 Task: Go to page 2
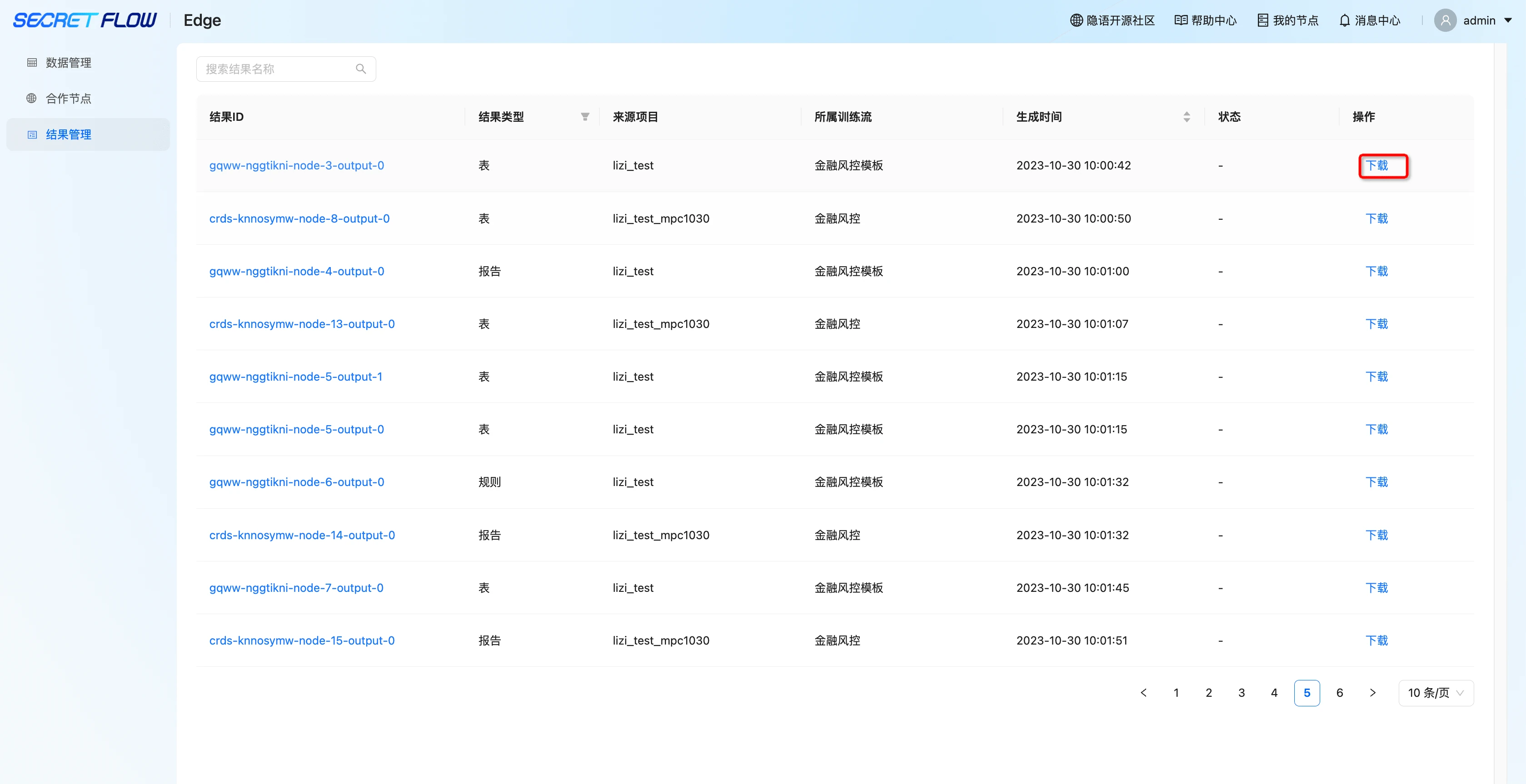tap(1208, 693)
